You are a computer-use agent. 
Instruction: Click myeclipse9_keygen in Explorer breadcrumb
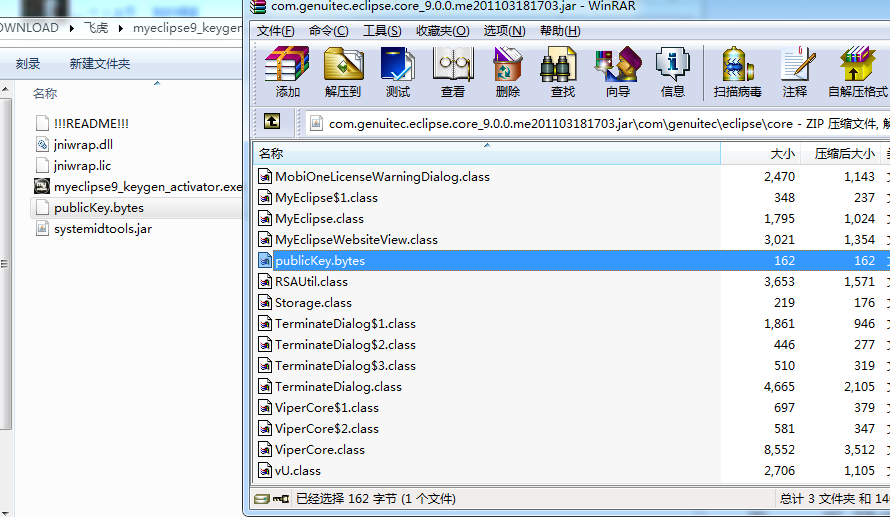187,28
